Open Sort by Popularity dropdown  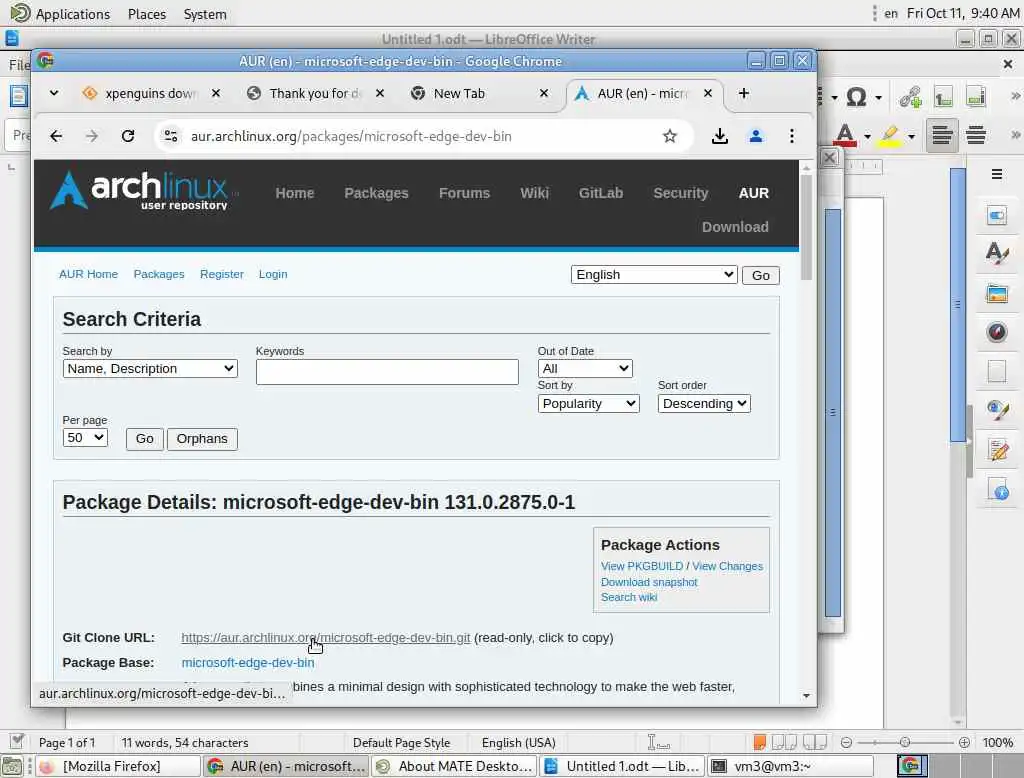pos(588,404)
